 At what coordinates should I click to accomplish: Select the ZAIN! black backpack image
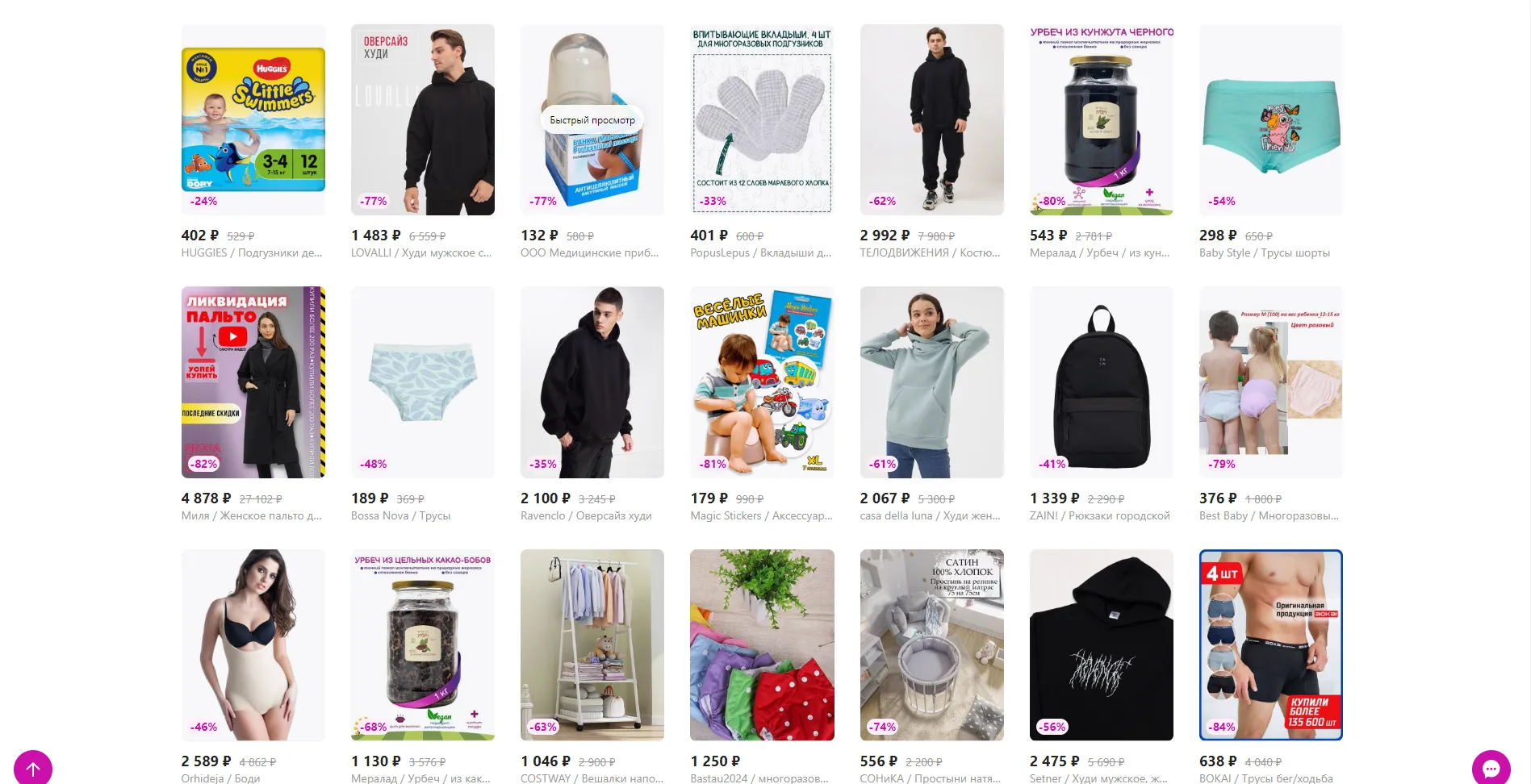(x=1102, y=382)
